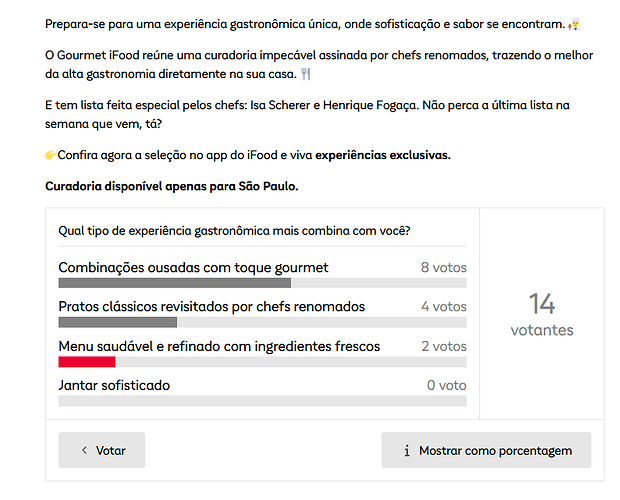Click the info icon beside Mostrar como porcentagem

[x=407, y=451]
